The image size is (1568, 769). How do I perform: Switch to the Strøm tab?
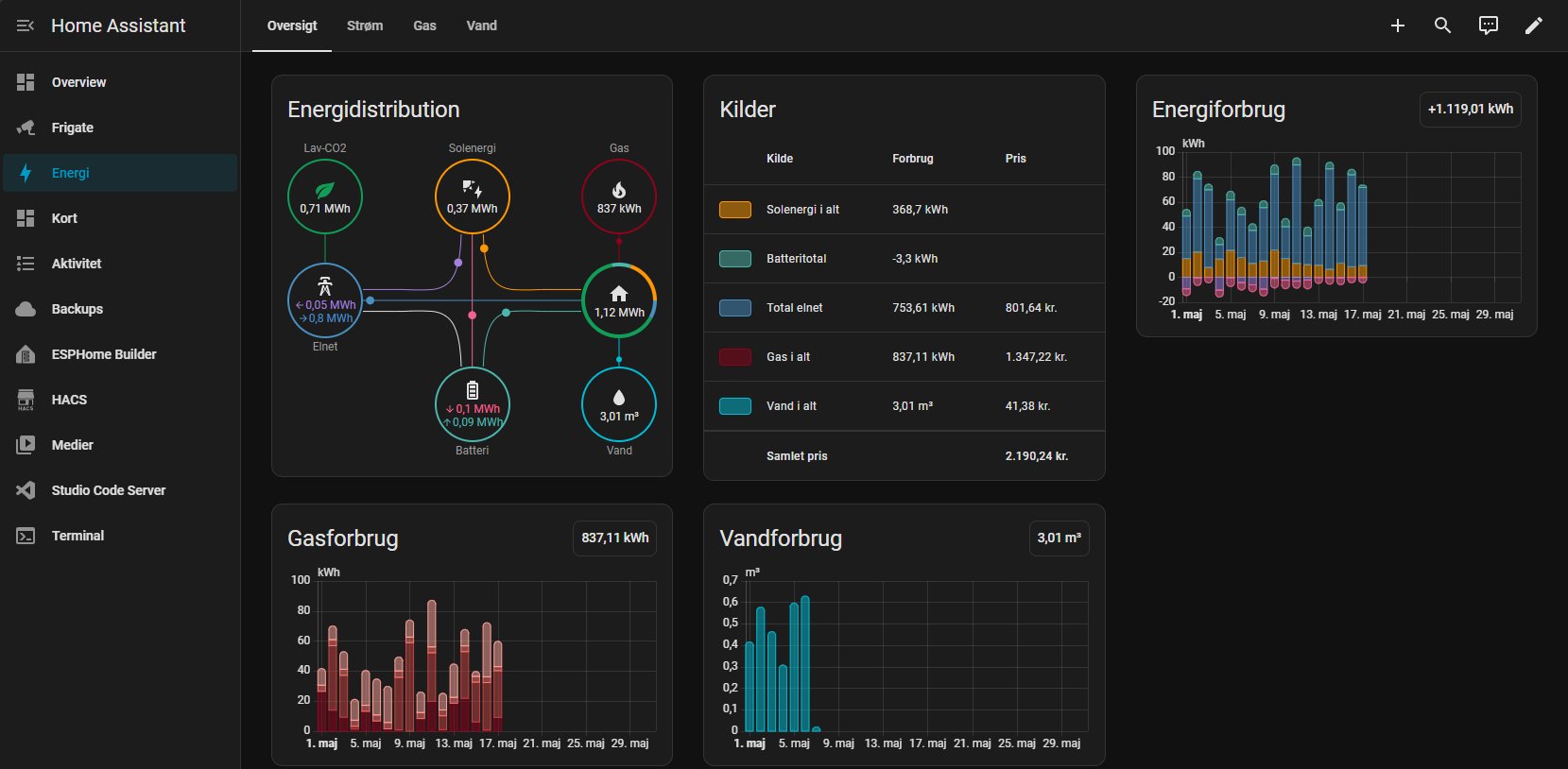[365, 26]
